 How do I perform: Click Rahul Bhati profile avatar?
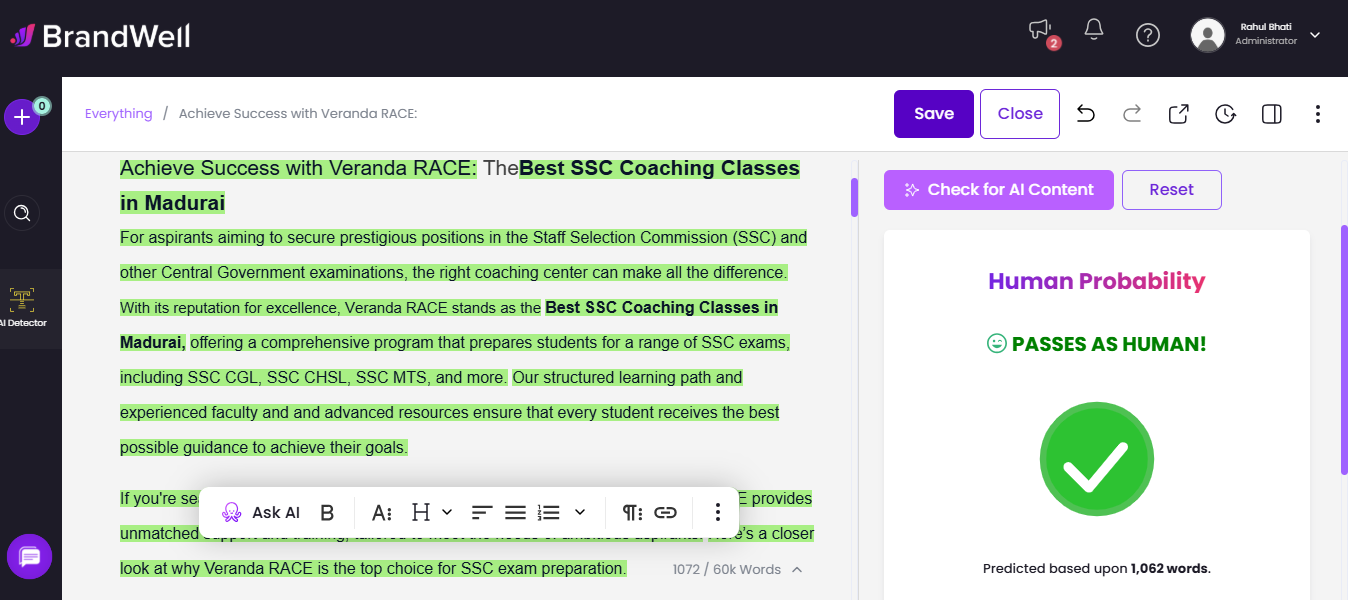1208,35
